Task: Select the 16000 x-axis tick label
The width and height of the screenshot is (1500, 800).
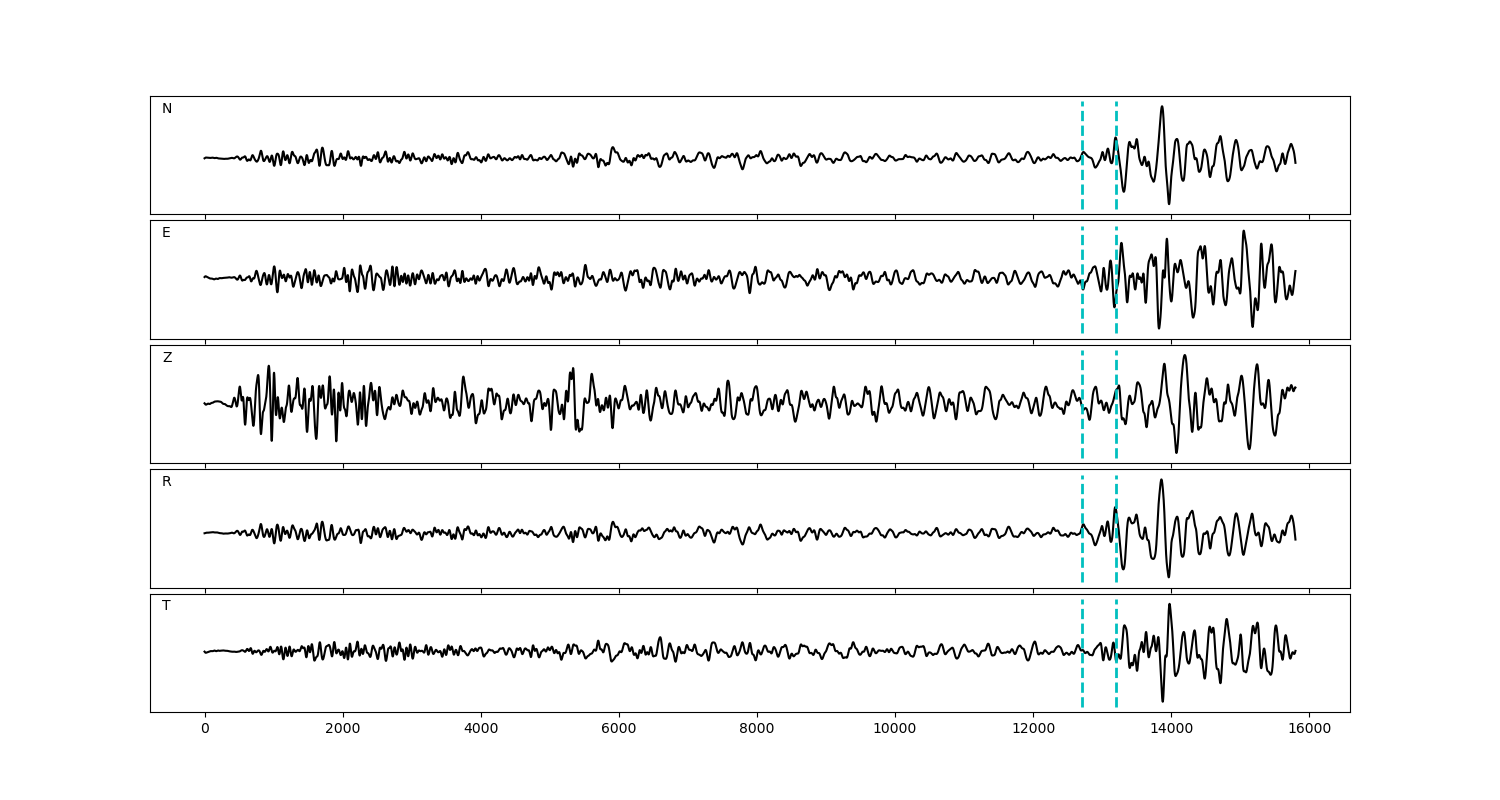Action: click(x=1309, y=730)
